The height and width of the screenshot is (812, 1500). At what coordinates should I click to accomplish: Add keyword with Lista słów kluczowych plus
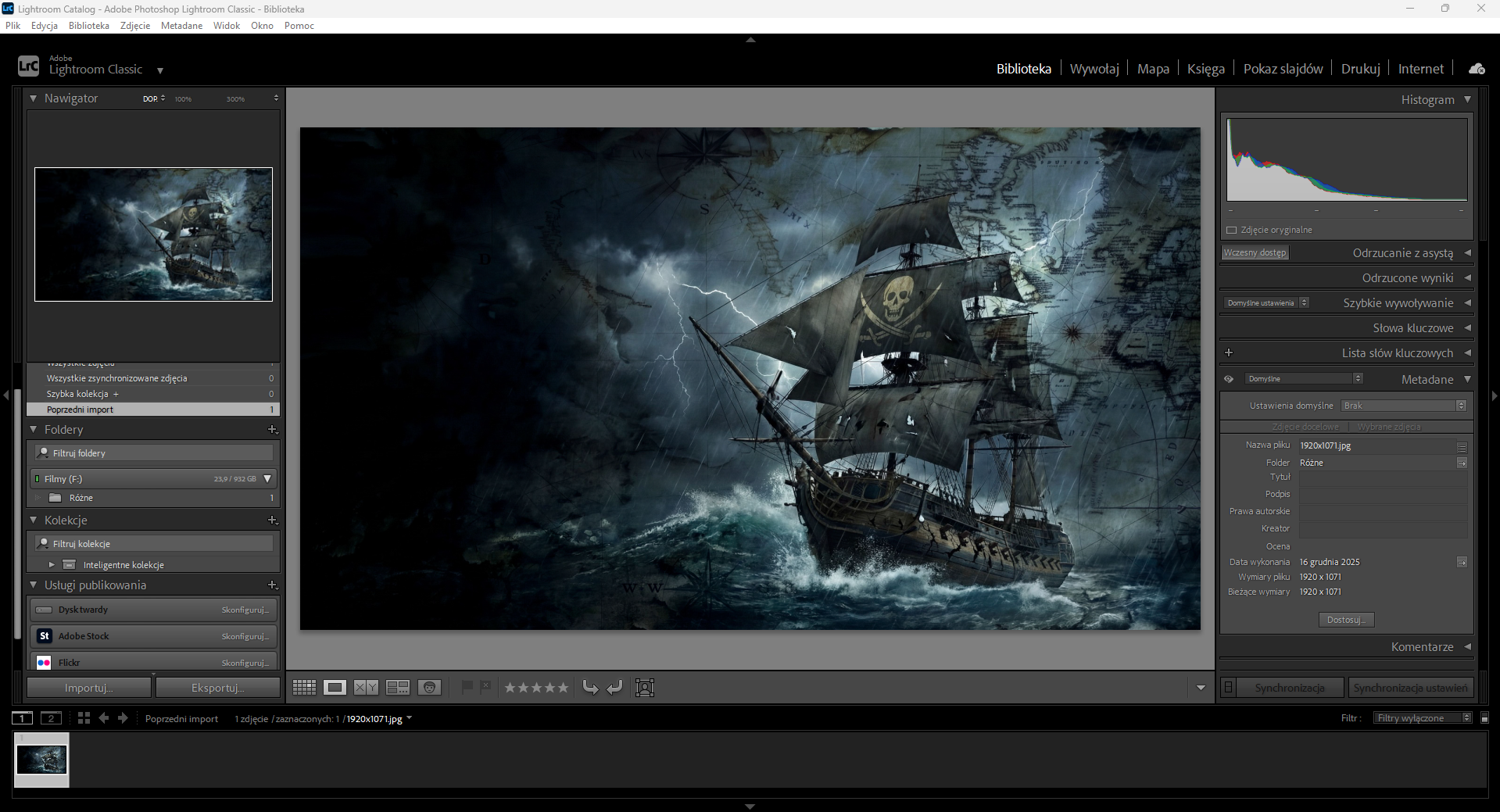1229,353
